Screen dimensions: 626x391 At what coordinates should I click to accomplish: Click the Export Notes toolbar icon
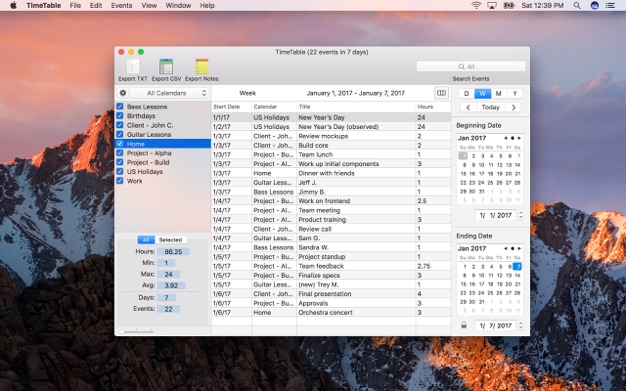click(x=202, y=67)
